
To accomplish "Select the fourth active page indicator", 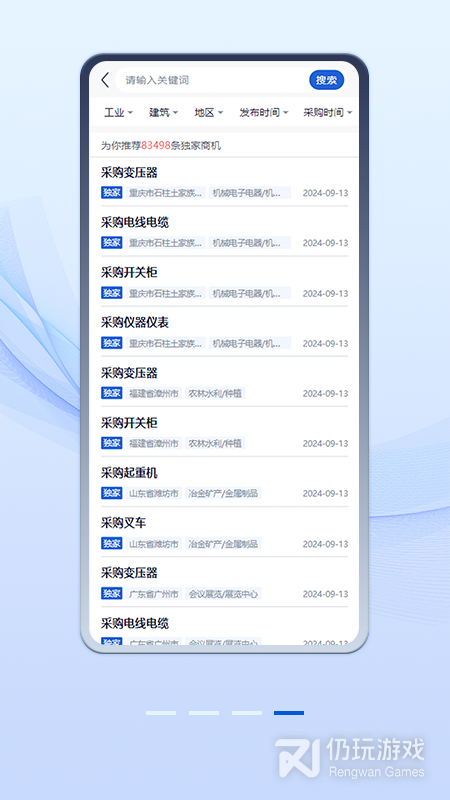I will pos(289,713).
